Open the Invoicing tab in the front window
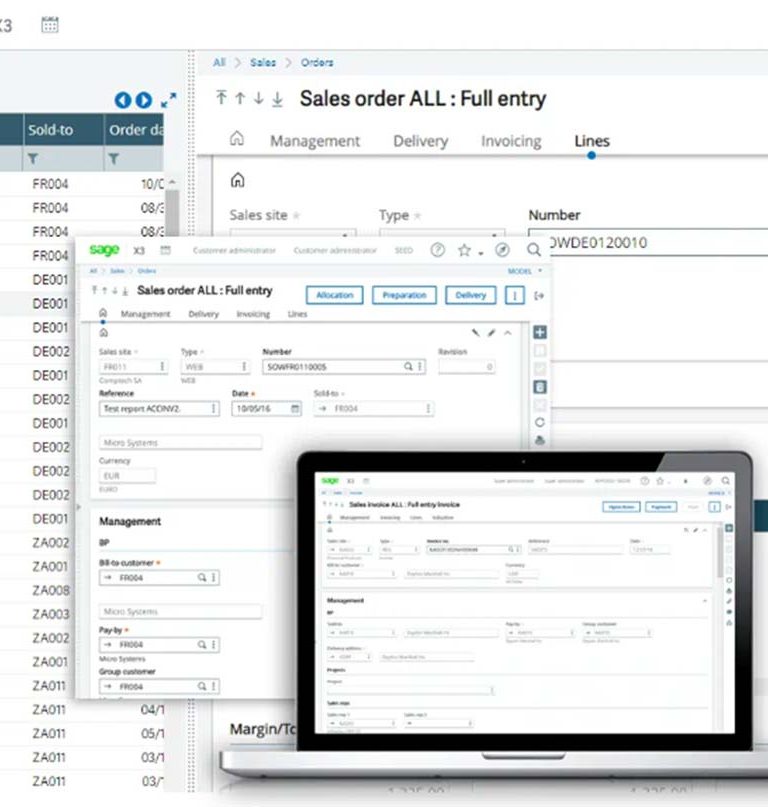This screenshot has height=807, width=768. click(x=253, y=314)
